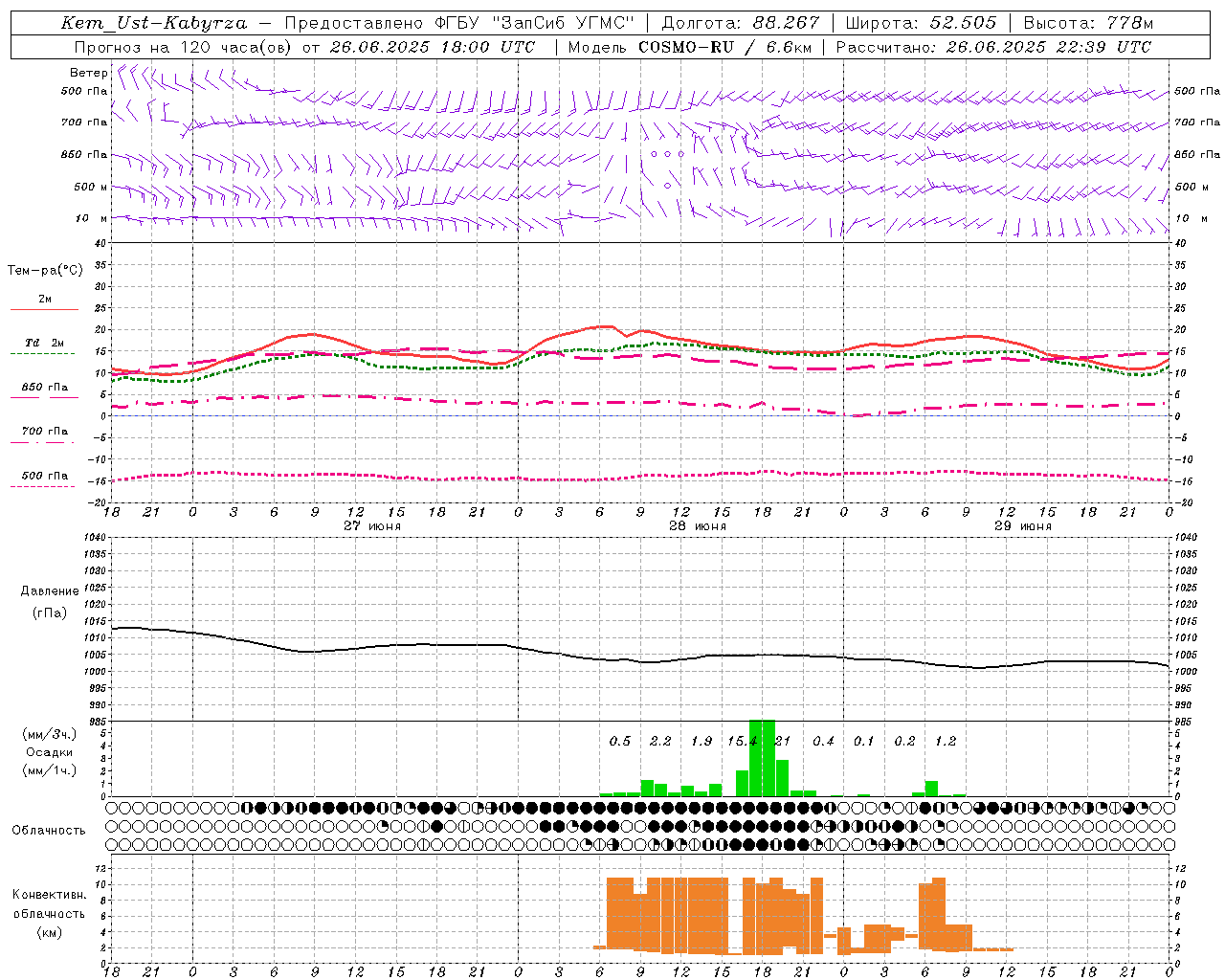Click the 0.5 precipitation total value
The width and height of the screenshot is (1225, 980).
(x=620, y=742)
